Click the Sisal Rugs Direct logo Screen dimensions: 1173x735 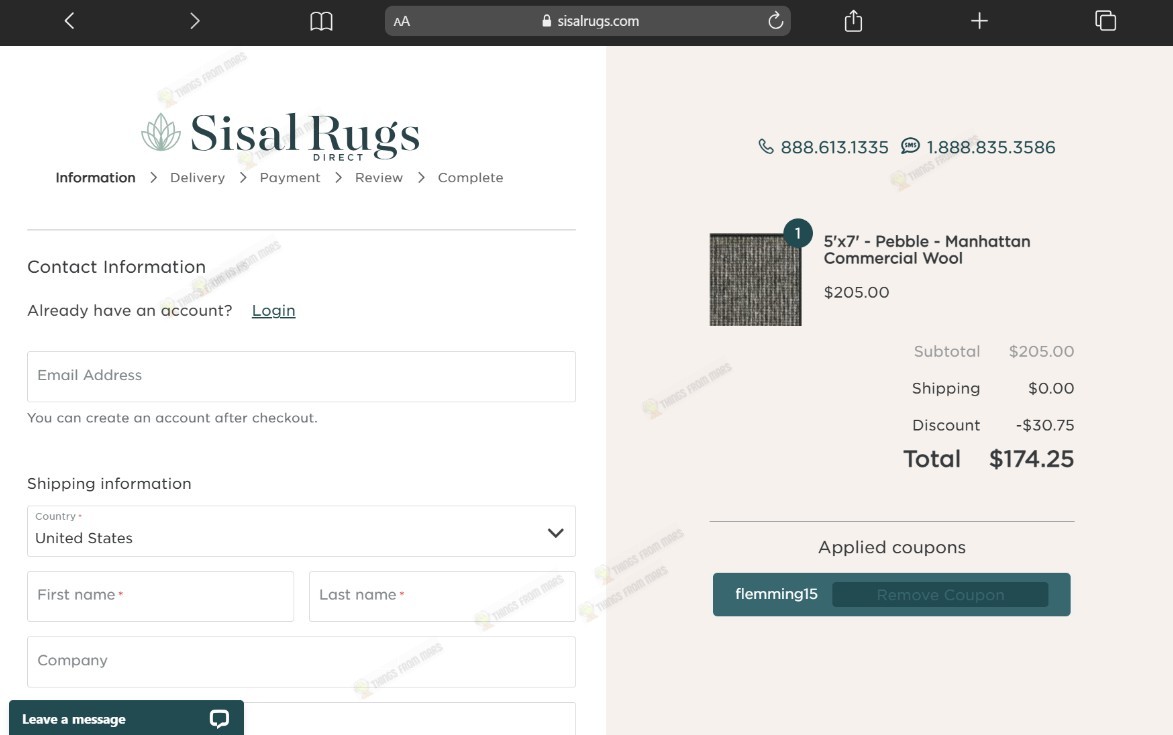tap(281, 136)
